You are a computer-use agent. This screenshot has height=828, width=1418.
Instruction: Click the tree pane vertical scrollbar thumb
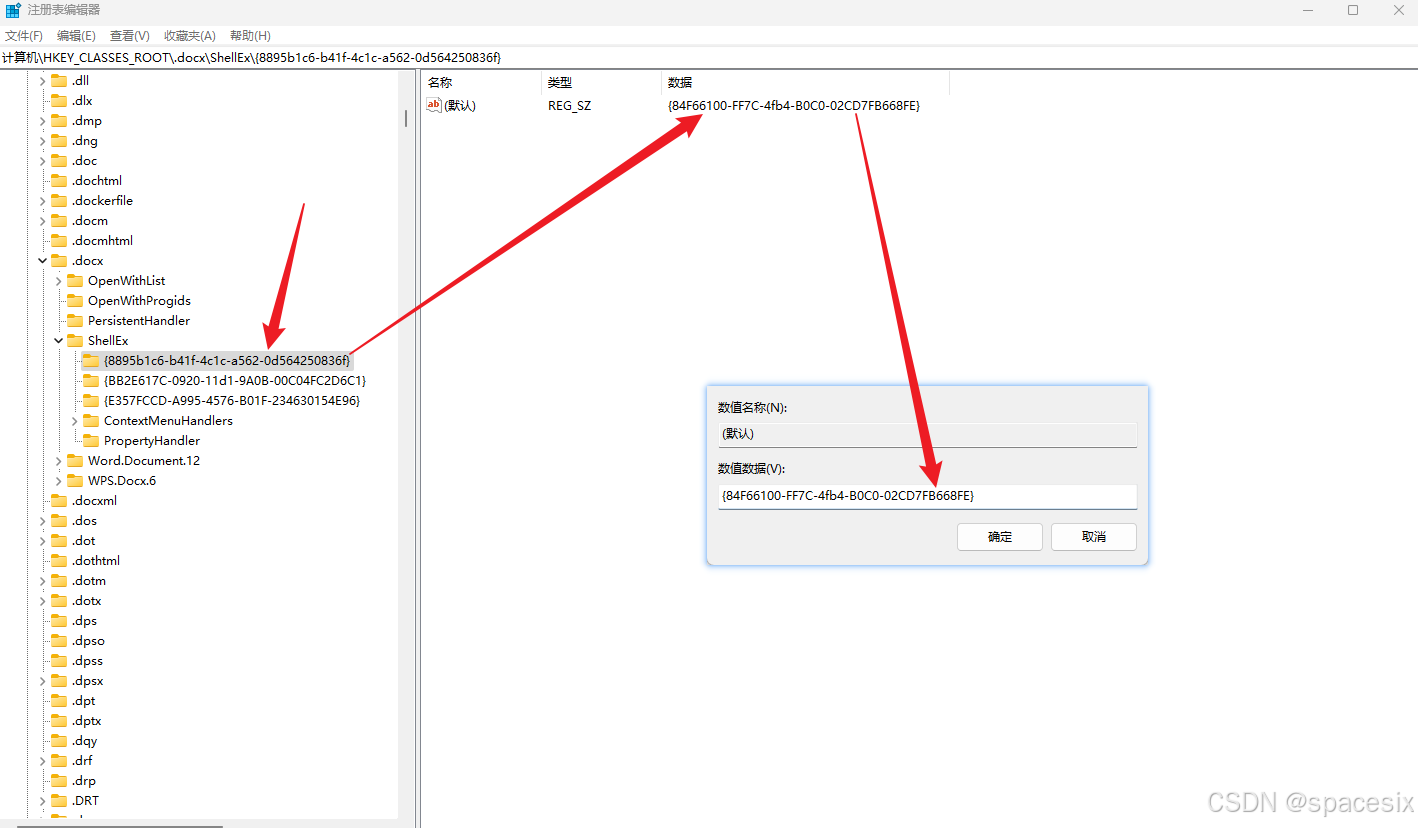coord(405,118)
